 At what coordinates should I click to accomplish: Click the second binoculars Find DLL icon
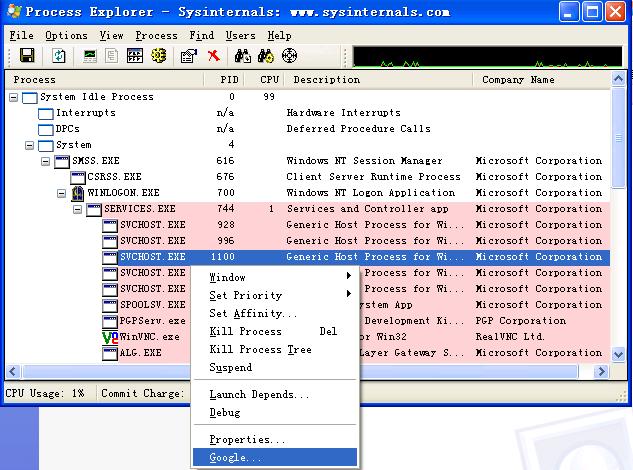point(266,56)
